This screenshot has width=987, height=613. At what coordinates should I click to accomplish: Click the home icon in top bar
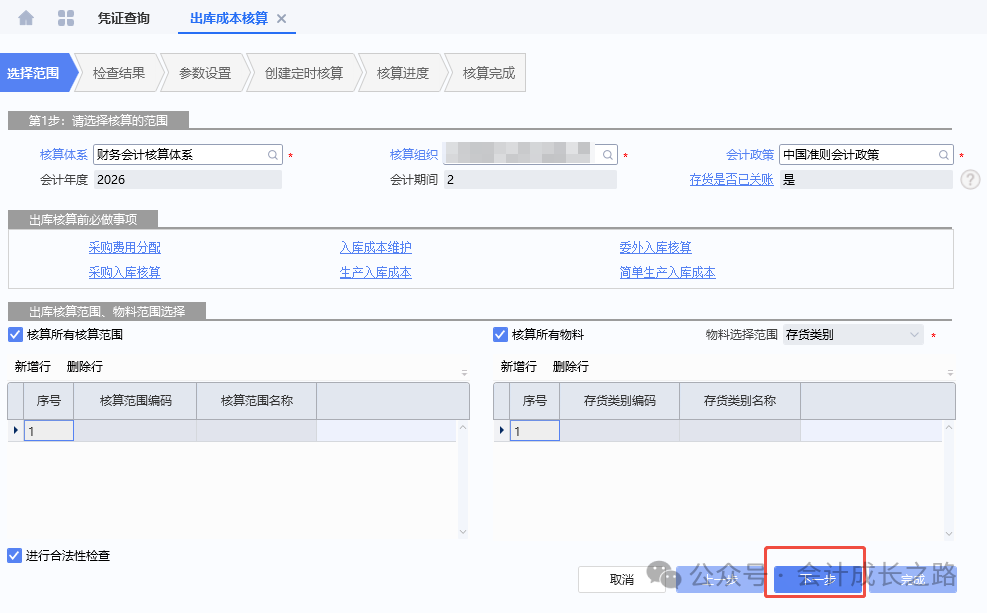pos(26,17)
